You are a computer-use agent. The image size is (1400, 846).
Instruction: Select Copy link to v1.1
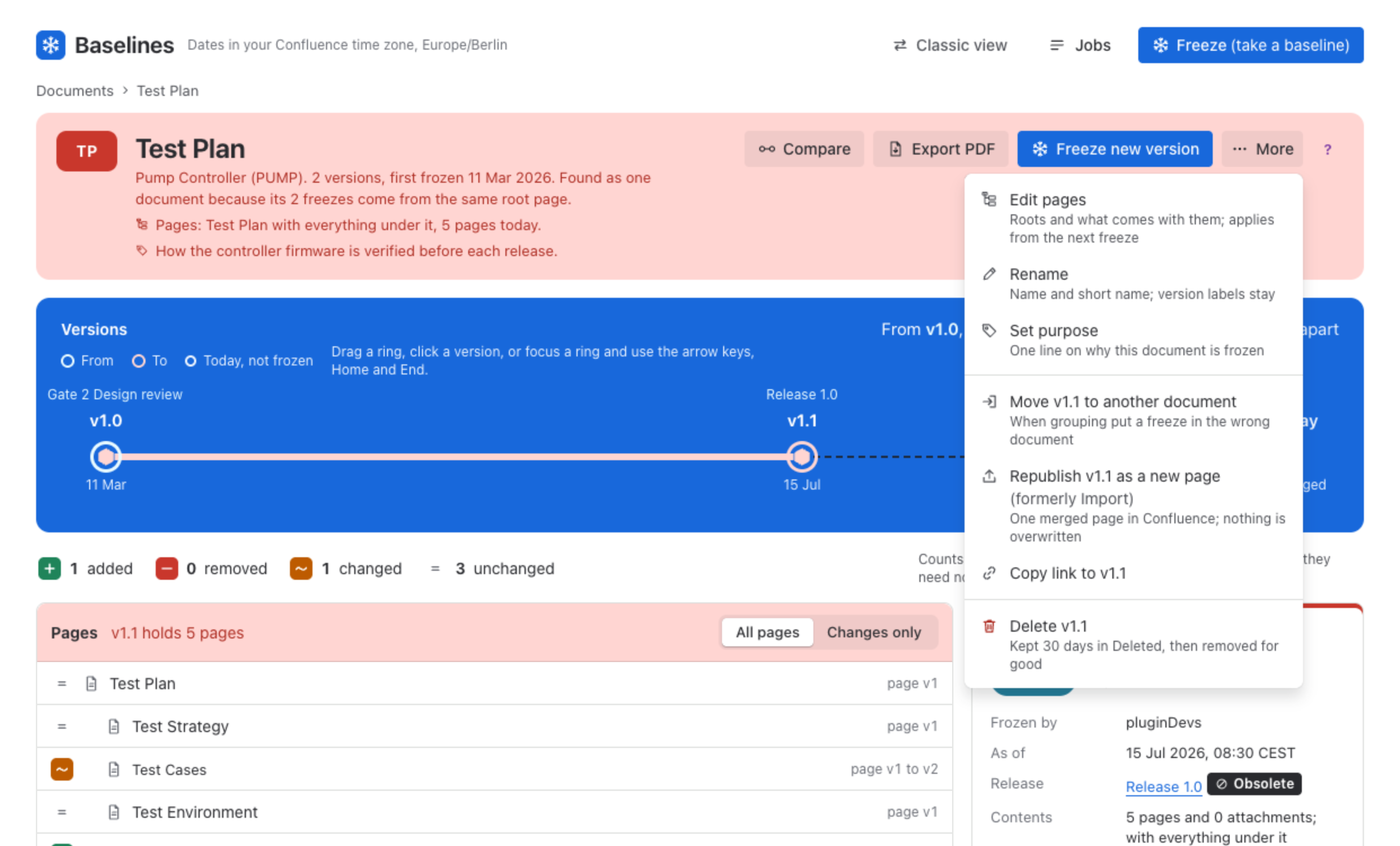[x=1133, y=572]
